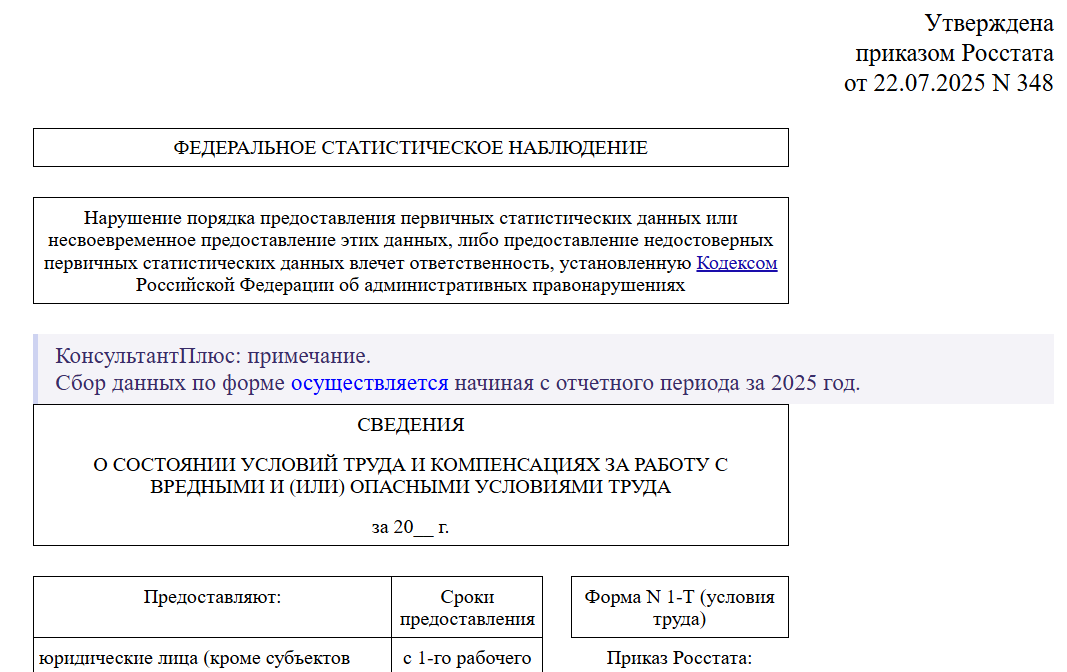Click the юридические лица table cell
Screen dimensions: 1067x672
194,658
